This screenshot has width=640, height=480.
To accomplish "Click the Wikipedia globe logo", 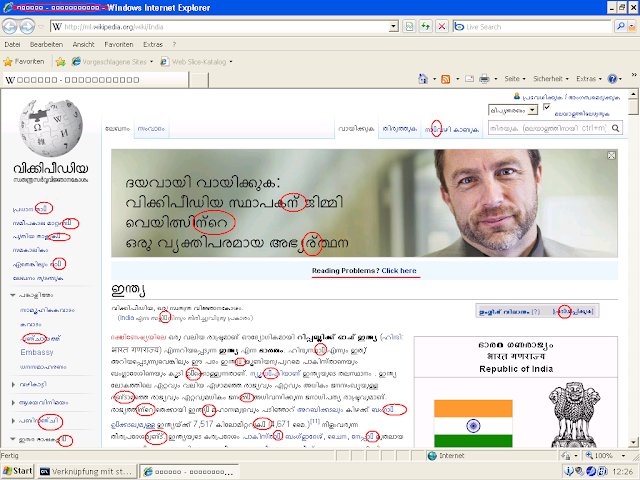I will [x=51, y=129].
